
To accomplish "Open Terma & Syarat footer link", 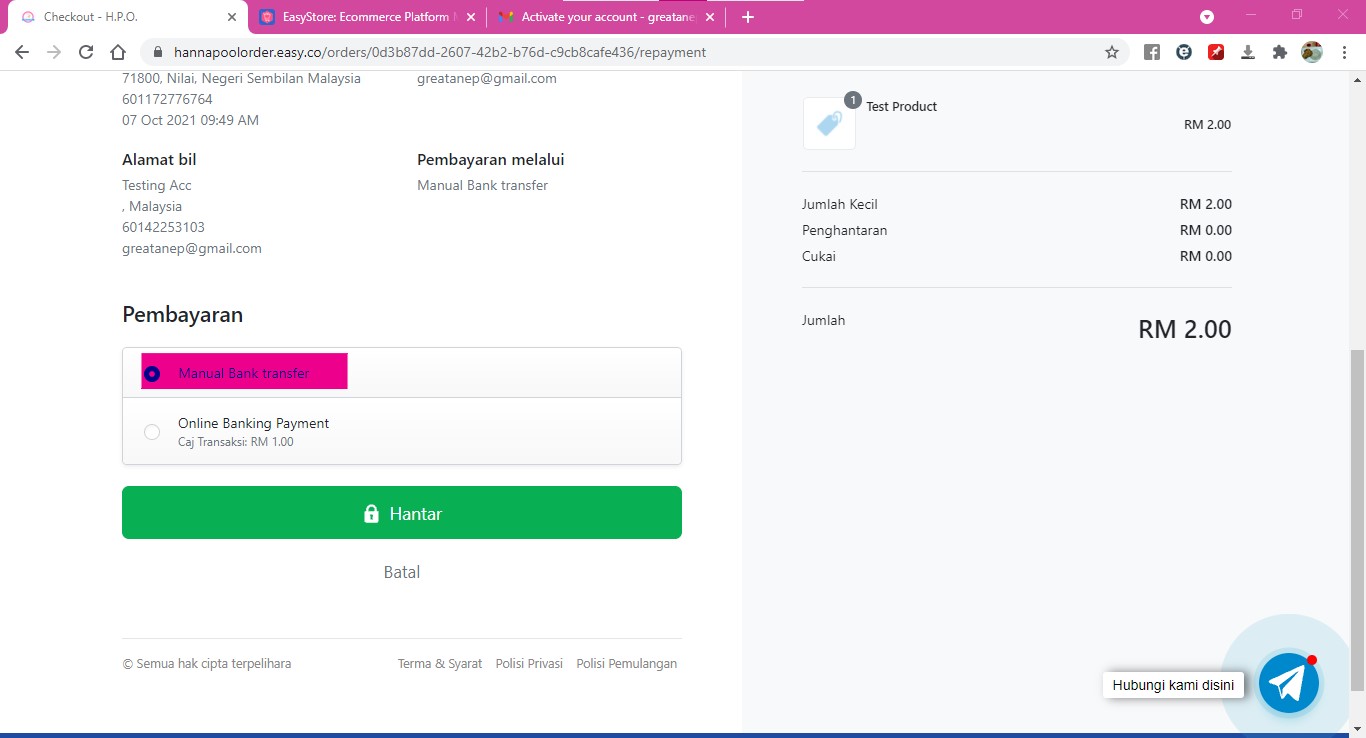I will 439,664.
